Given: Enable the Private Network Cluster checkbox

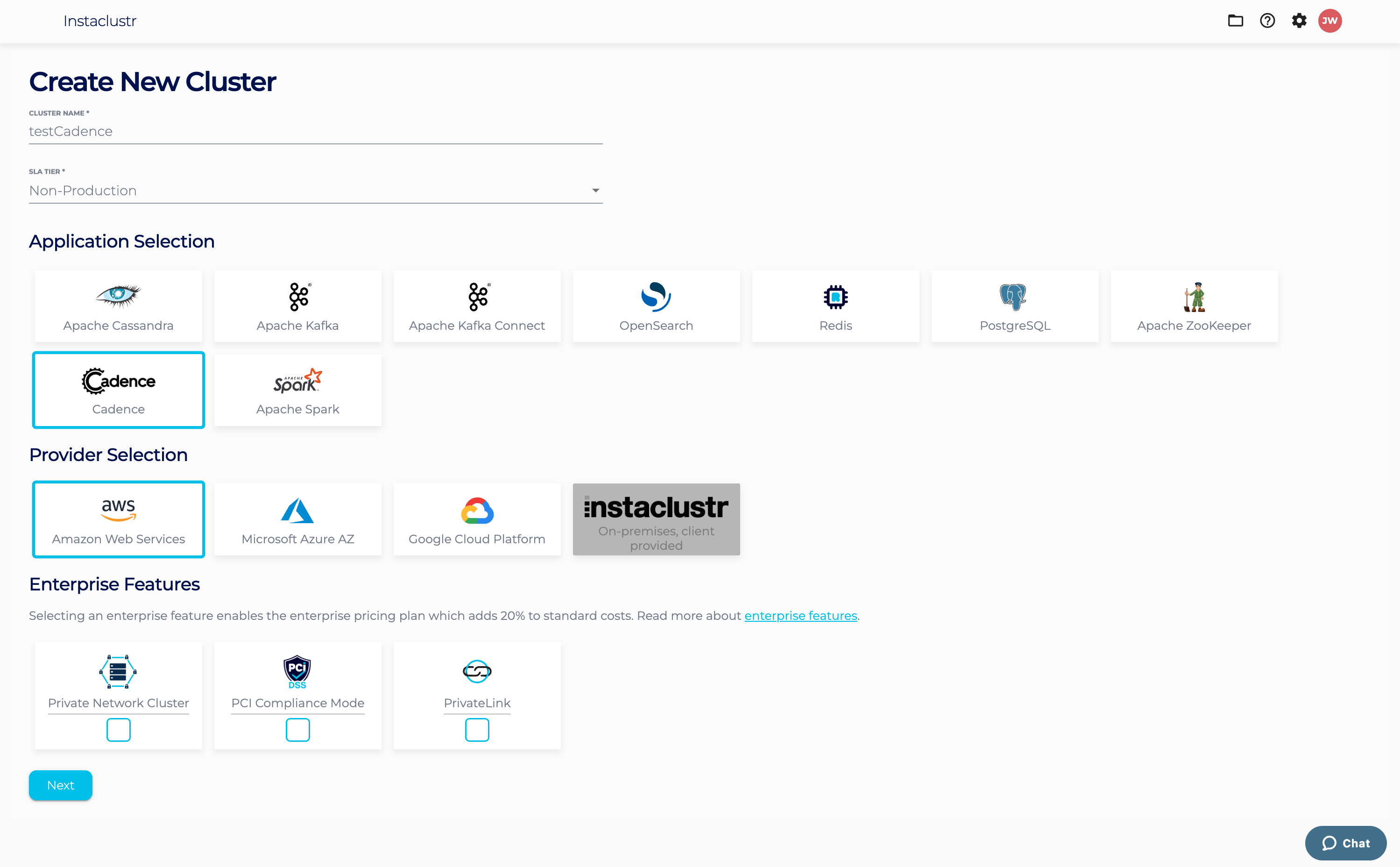Looking at the screenshot, I should 118,729.
